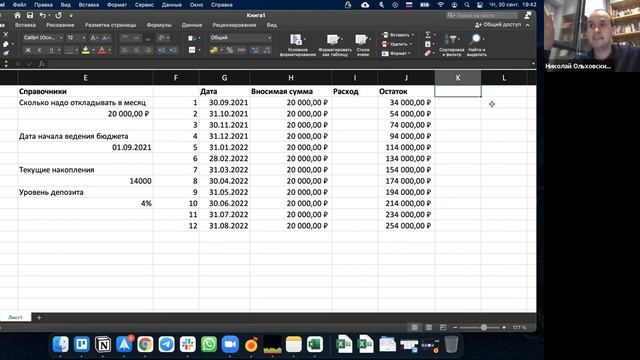The height and width of the screenshot is (360, 640).
Task: Open Trash in the Dock
Action: (451, 344)
